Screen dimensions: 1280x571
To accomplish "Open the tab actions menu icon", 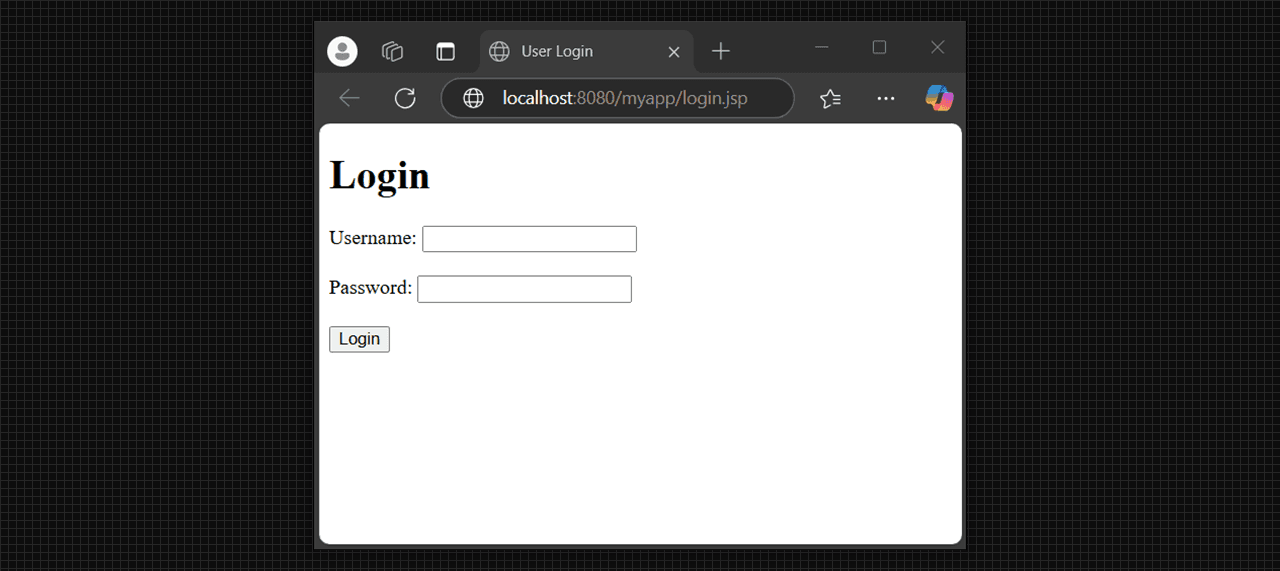I will tap(445, 51).
